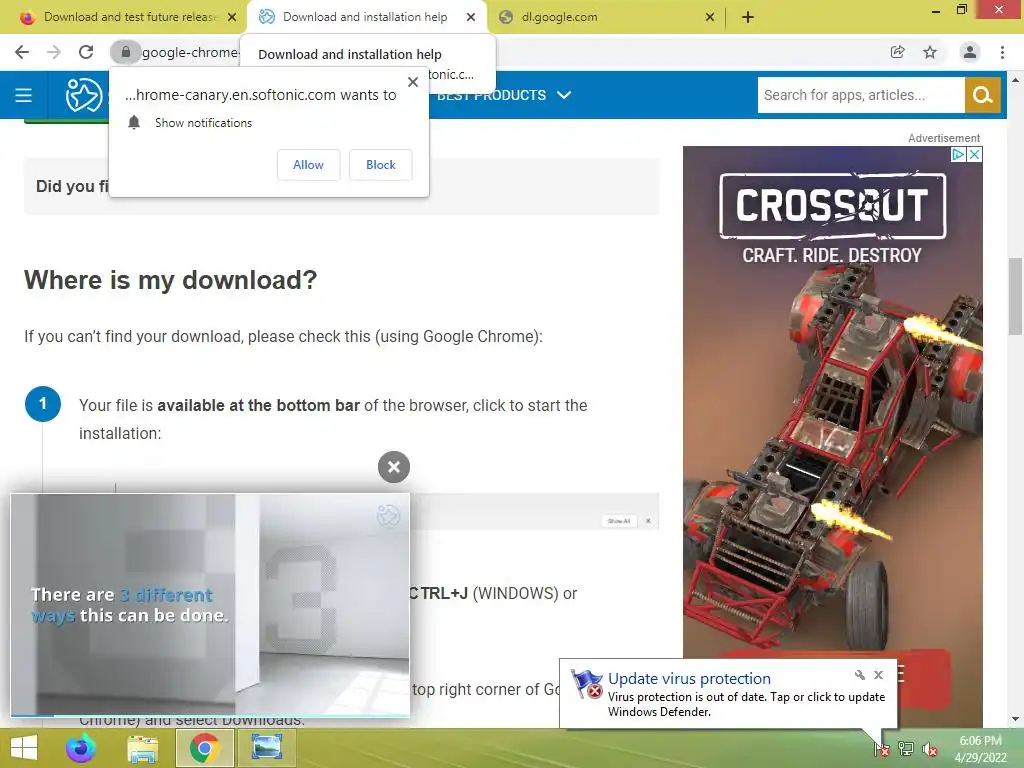Screen dimensions: 1024x768
Task: Click the page vertical scrollbar thumb
Action: 1015,296
